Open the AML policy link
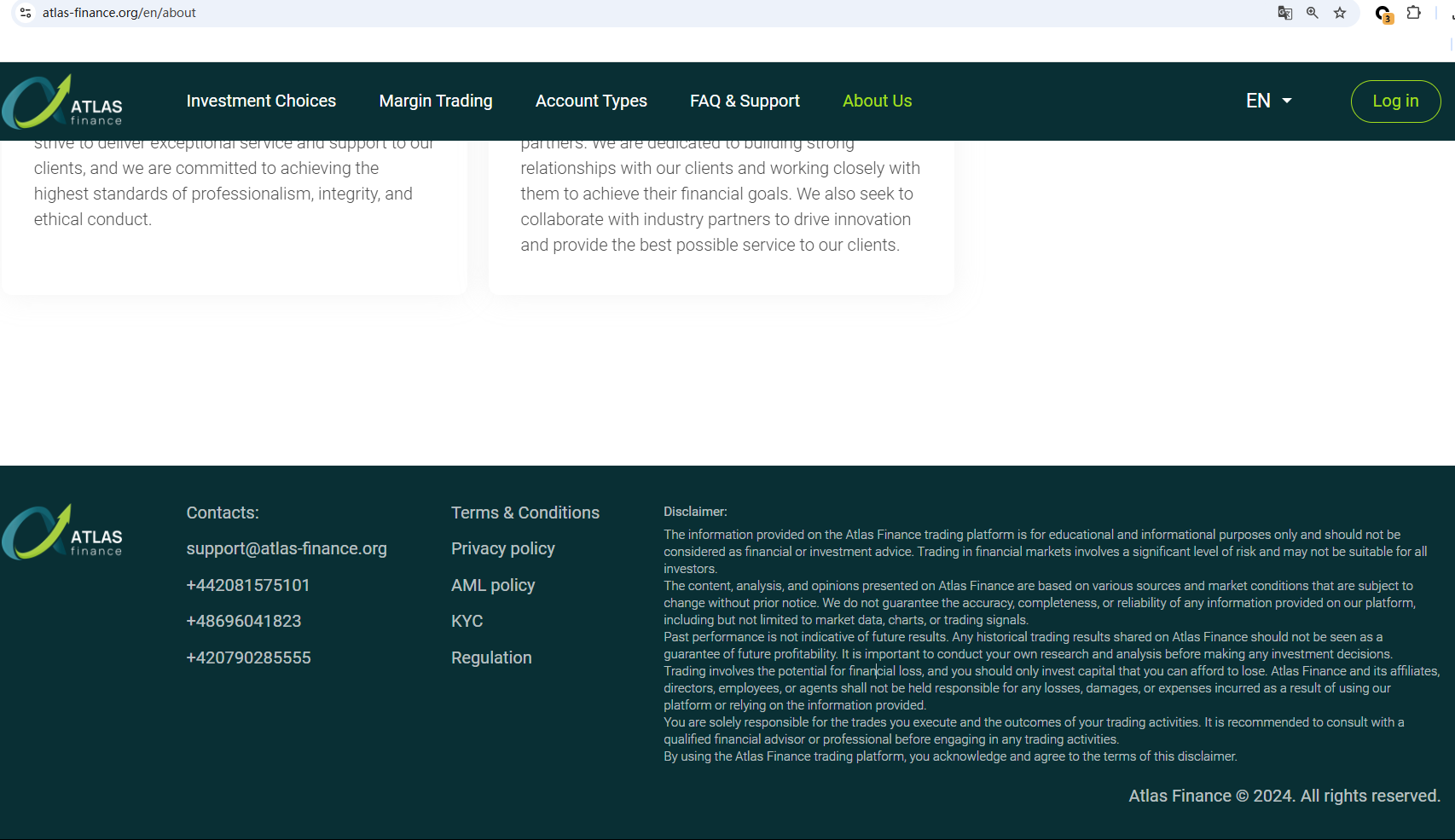 pyautogui.click(x=493, y=585)
